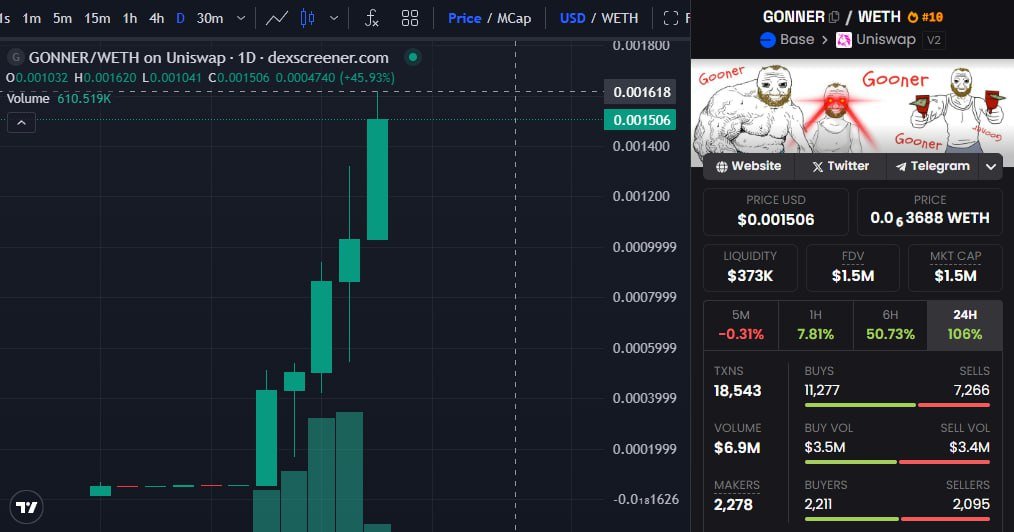Viewport: 1014px width, 532px height.
Task: Open the chart layout grid icon
Action: coord(410,18)
